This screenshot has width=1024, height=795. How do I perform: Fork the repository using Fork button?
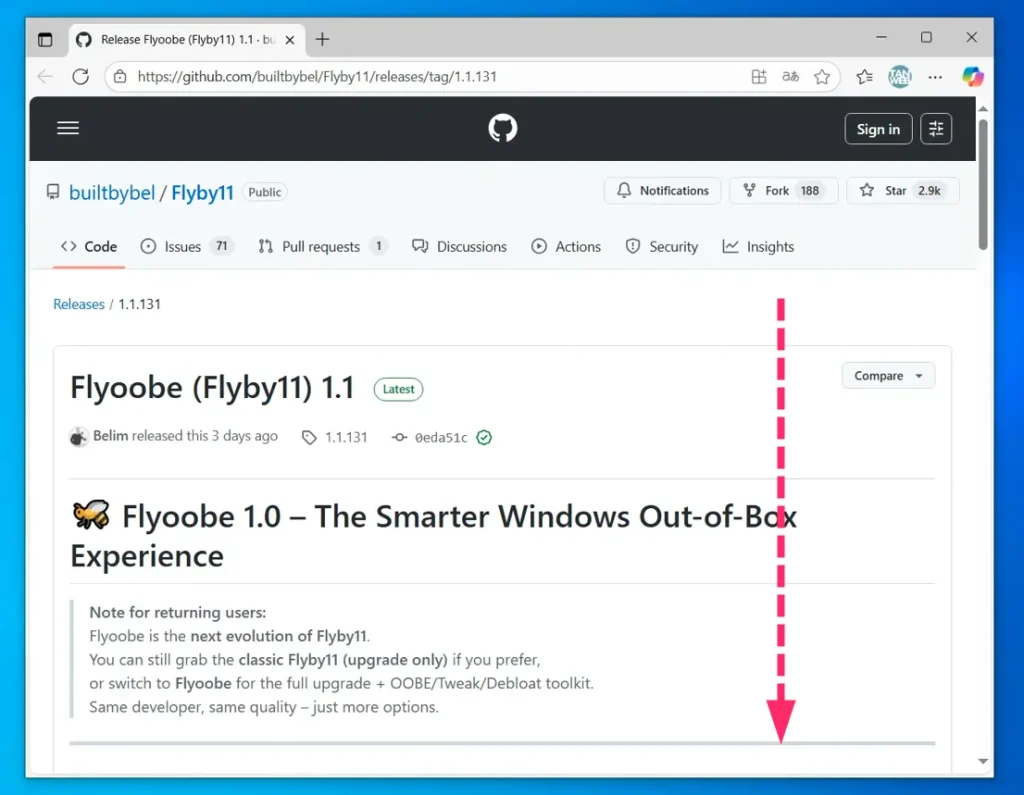(x=783, y=191)
